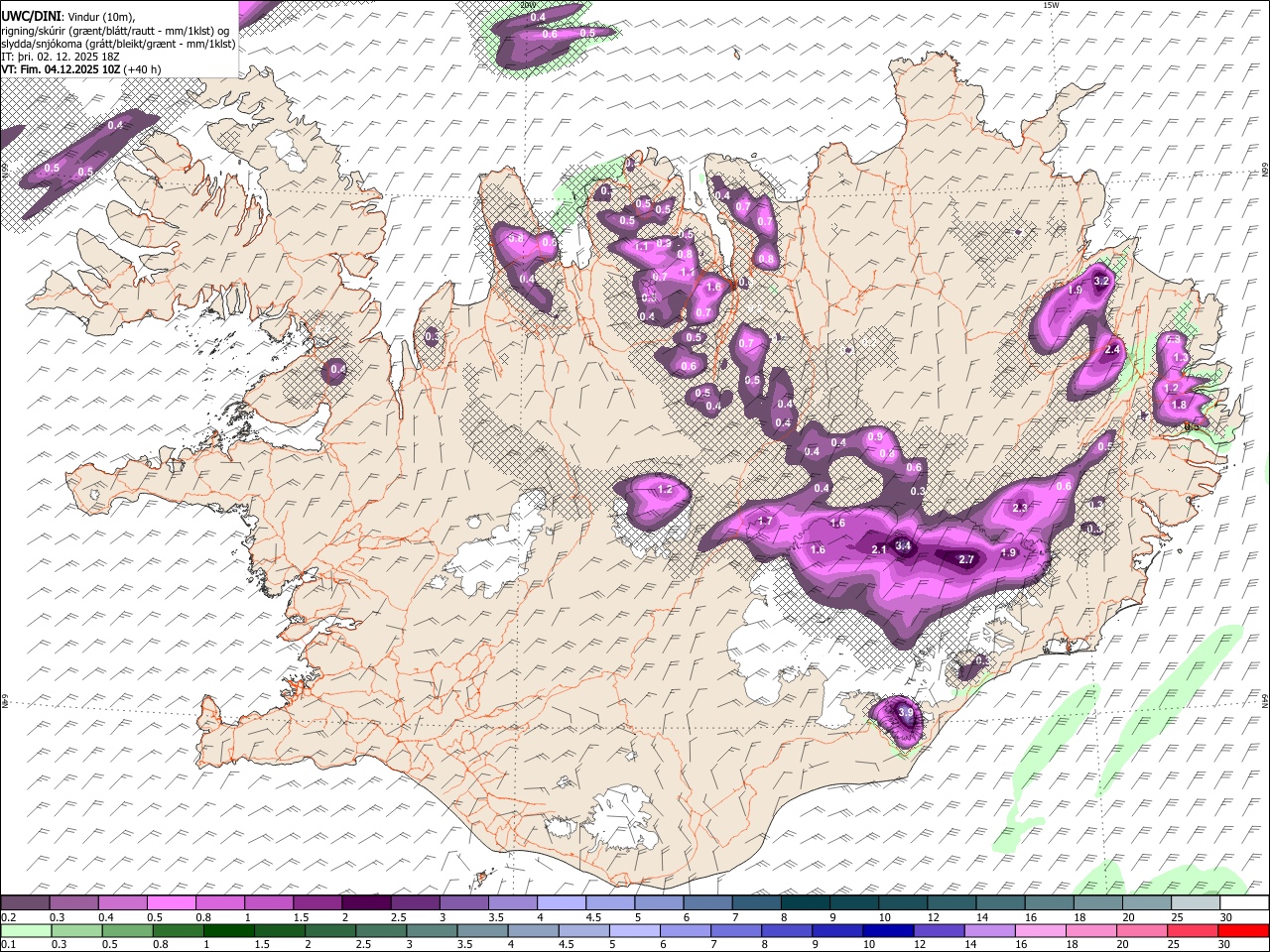Screen dimensions: 1270x952
Task: Select the darkest purple 2–2.5 swatch on upper scale
Action: [366, 903]
